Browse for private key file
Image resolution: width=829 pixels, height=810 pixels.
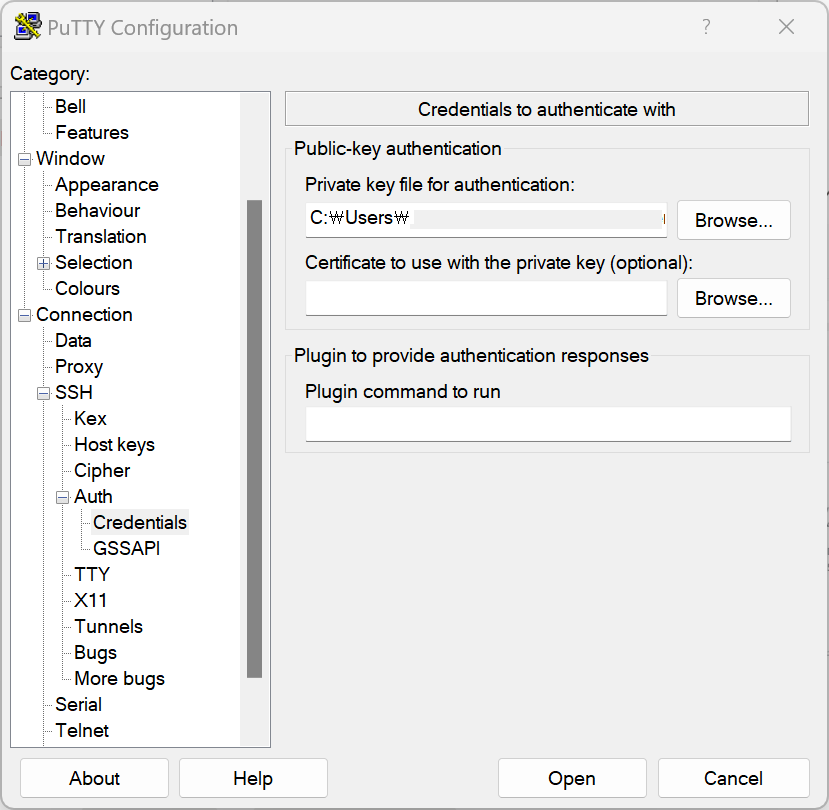(734, 220)
